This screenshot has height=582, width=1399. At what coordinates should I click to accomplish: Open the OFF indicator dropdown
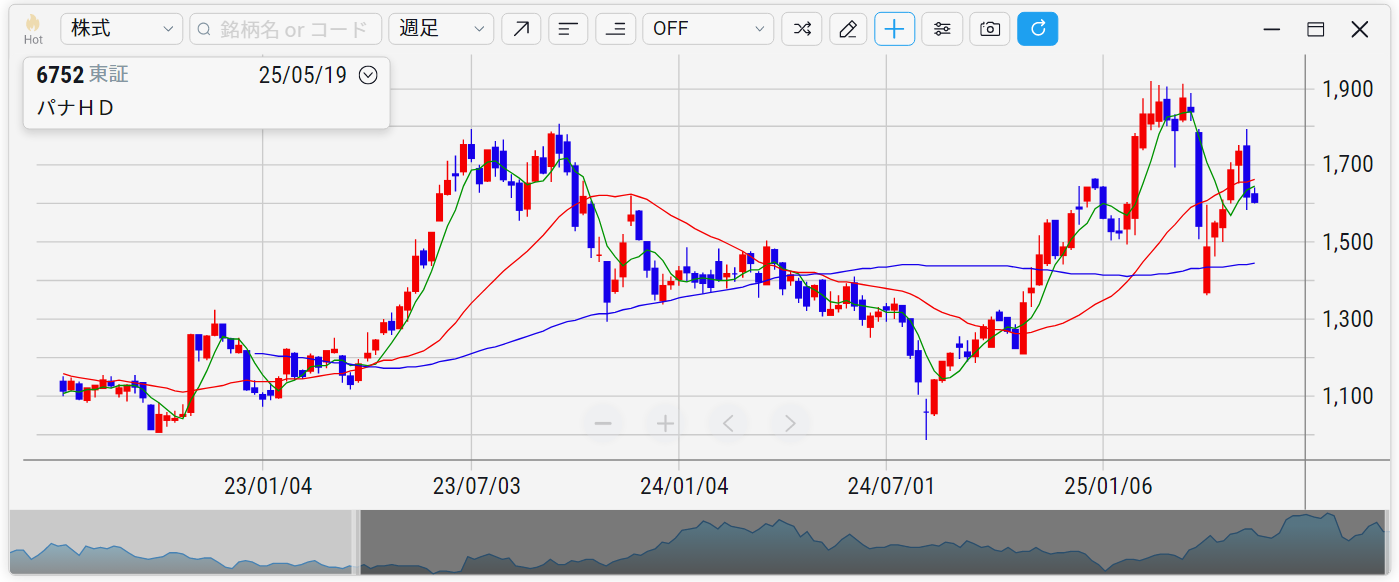tap(708, 29)
